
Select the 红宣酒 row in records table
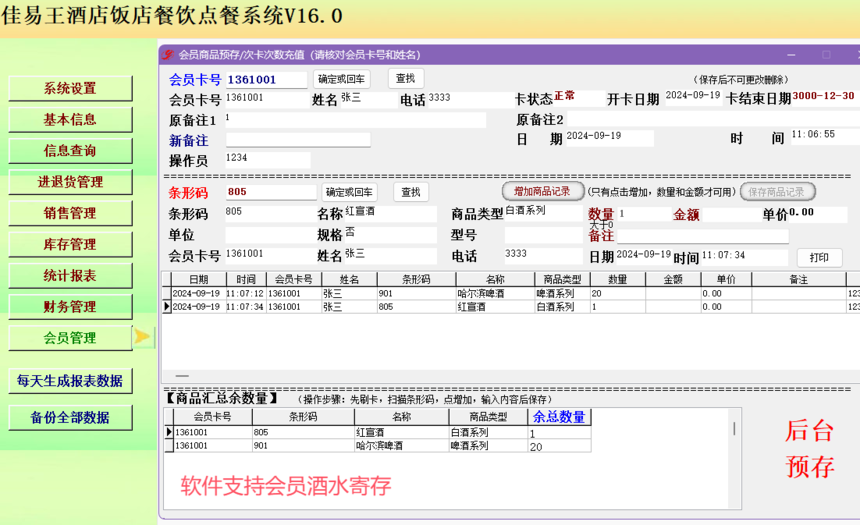[x=510, y=307]
